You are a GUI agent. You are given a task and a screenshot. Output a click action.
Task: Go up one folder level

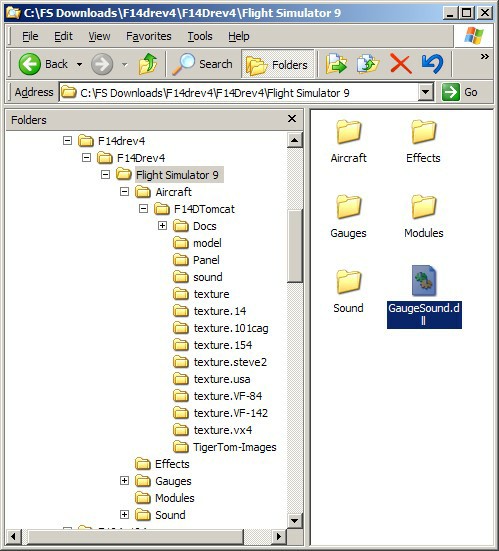[x=148, y=64]
